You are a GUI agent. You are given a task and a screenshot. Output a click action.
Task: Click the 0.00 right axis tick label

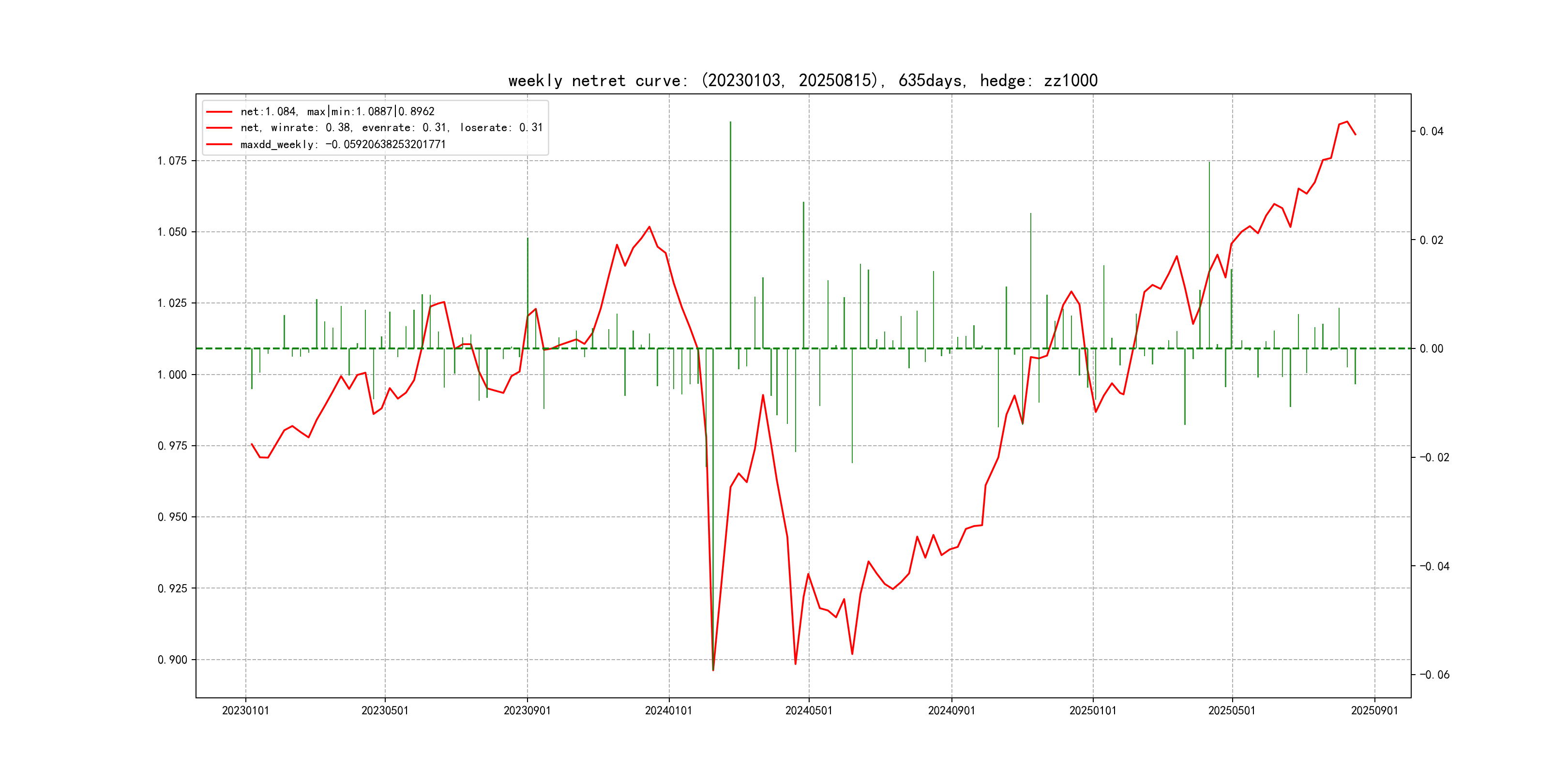pos(1431,349)
